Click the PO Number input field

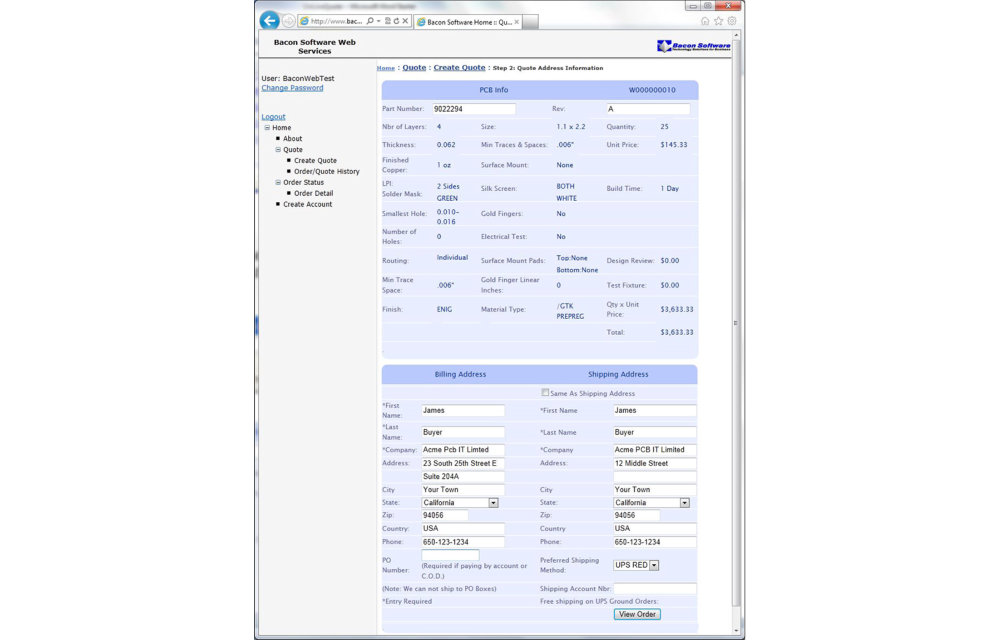(450, 555)
